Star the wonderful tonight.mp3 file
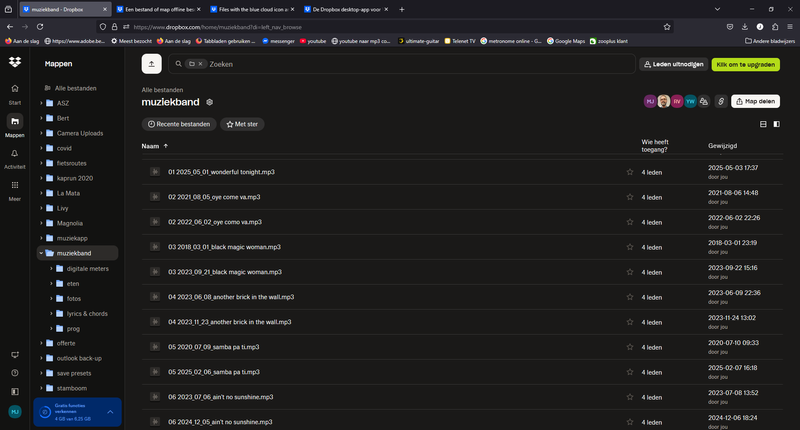Image resolution: width=800 pixels, height=430 pixels. click(630, 172)
